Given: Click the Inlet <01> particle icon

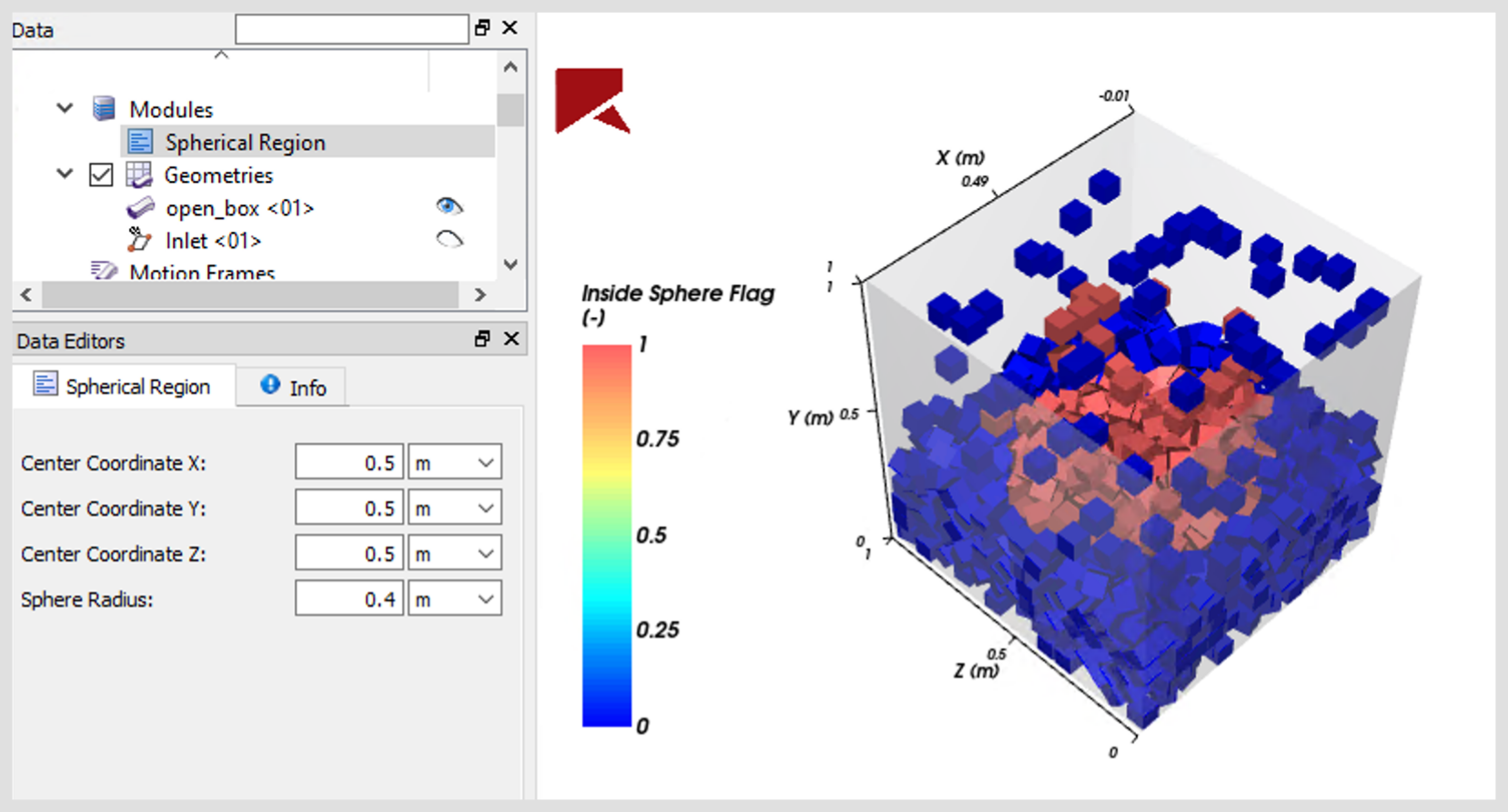Looking at the screenshot, I should tap(139, 240).
